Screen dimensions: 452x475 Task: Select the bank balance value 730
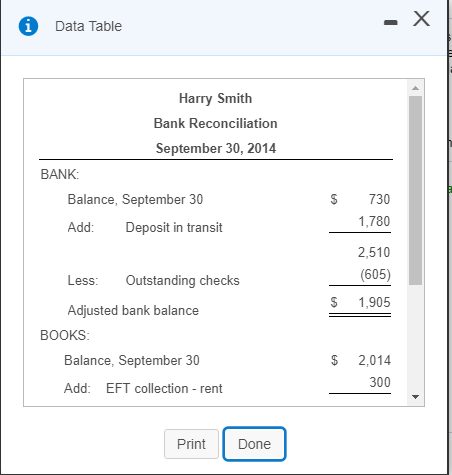point(379,199)
